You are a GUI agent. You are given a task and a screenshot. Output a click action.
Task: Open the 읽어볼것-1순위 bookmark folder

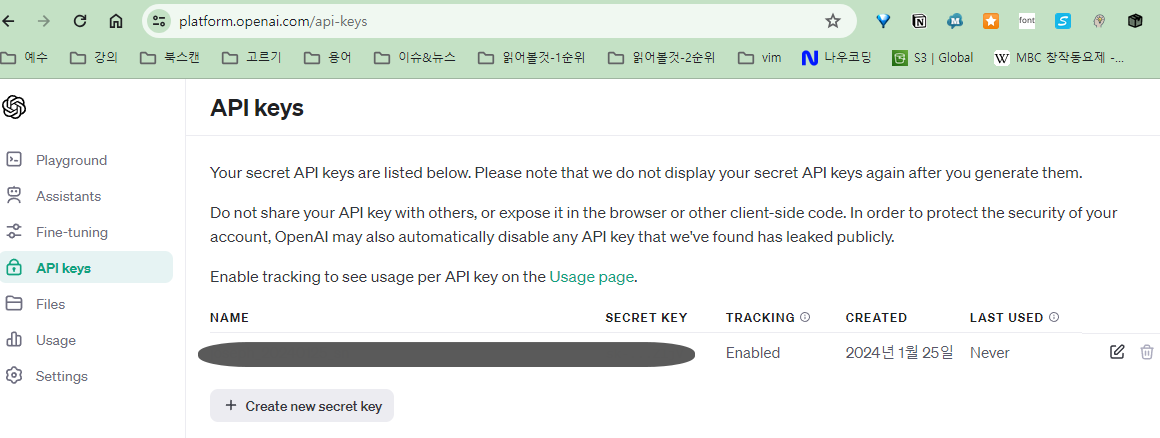(x=531, y=58)
